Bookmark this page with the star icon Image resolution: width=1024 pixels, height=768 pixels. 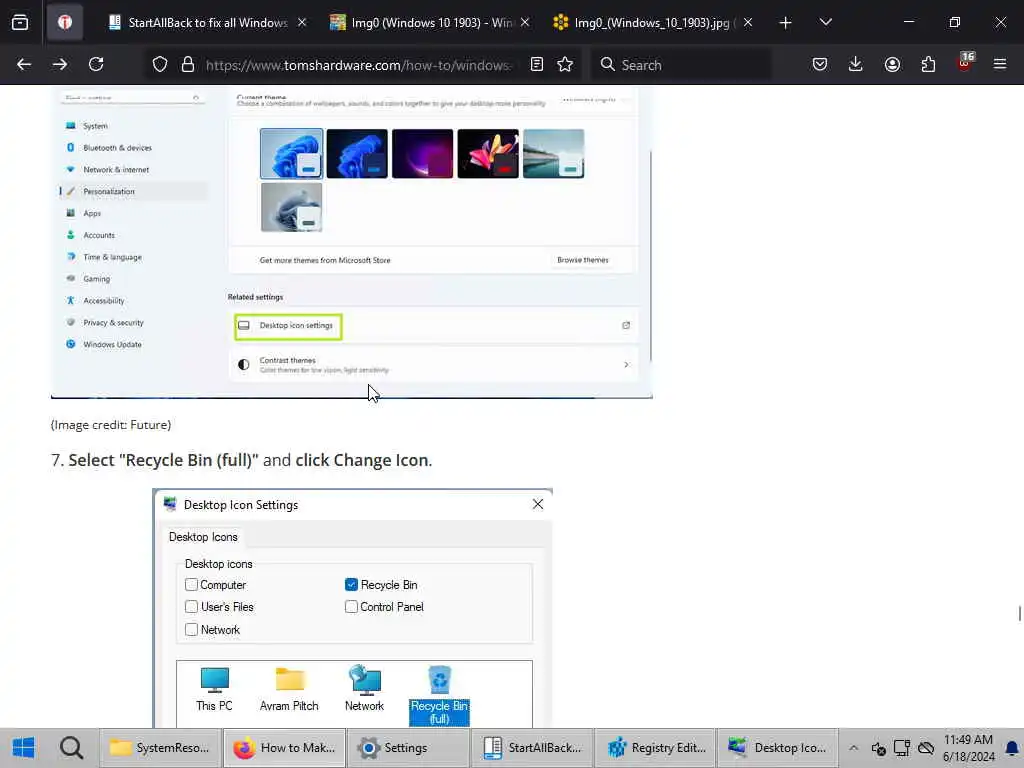565,64
